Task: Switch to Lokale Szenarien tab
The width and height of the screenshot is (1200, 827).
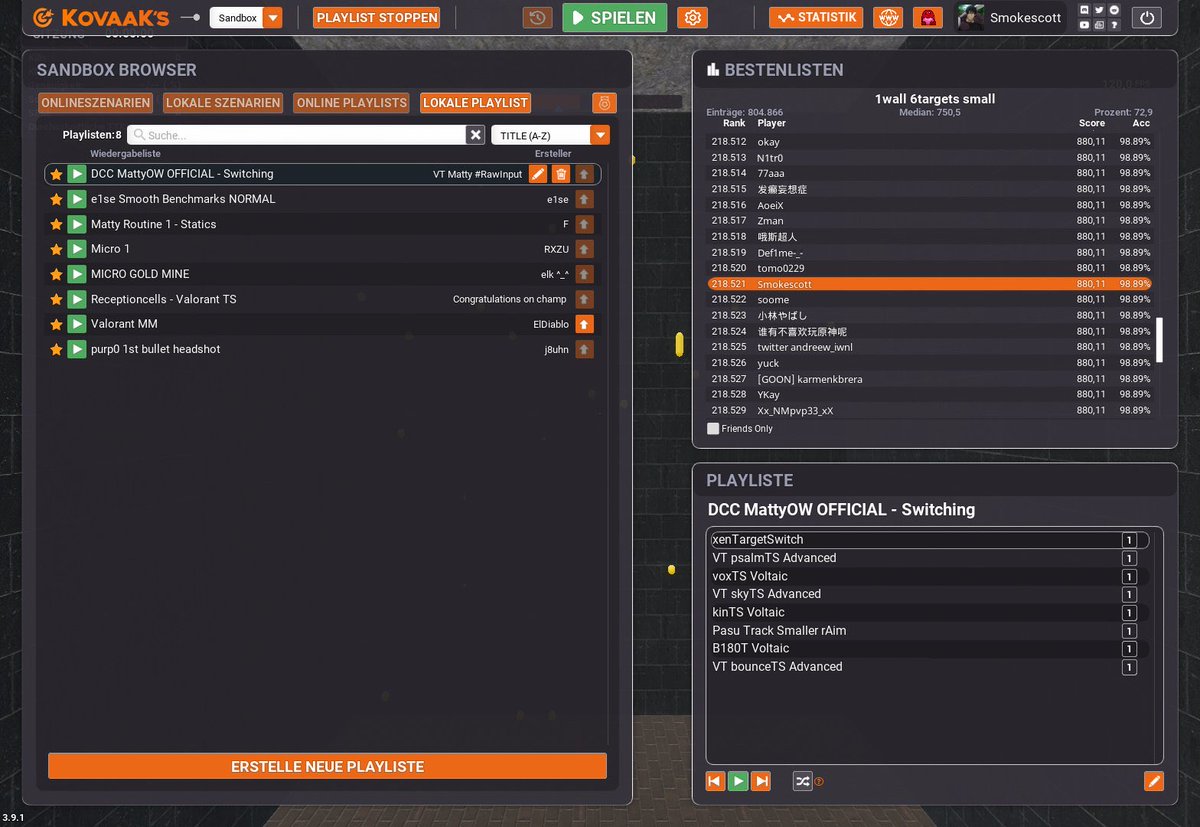Action: click(223, 103)
